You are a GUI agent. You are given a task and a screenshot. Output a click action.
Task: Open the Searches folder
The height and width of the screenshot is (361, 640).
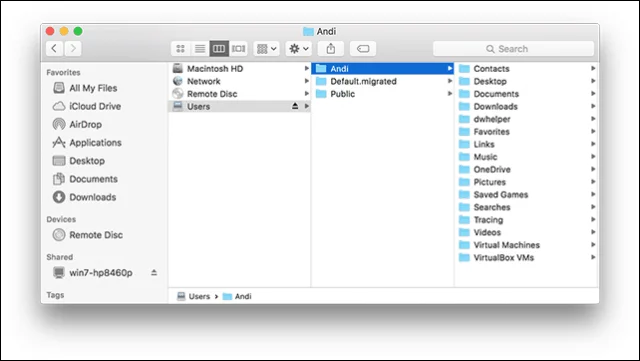coord(527,207)
